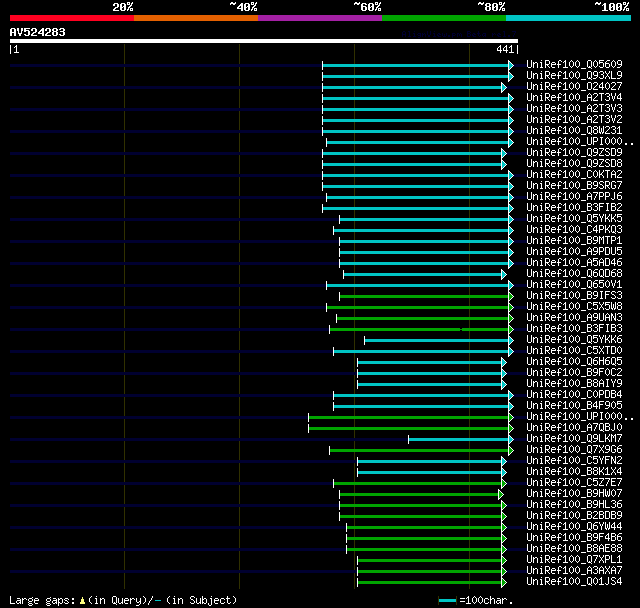Click the cyan ~100% identity color bar
This screenshot has width=640, height=608.
568,18
